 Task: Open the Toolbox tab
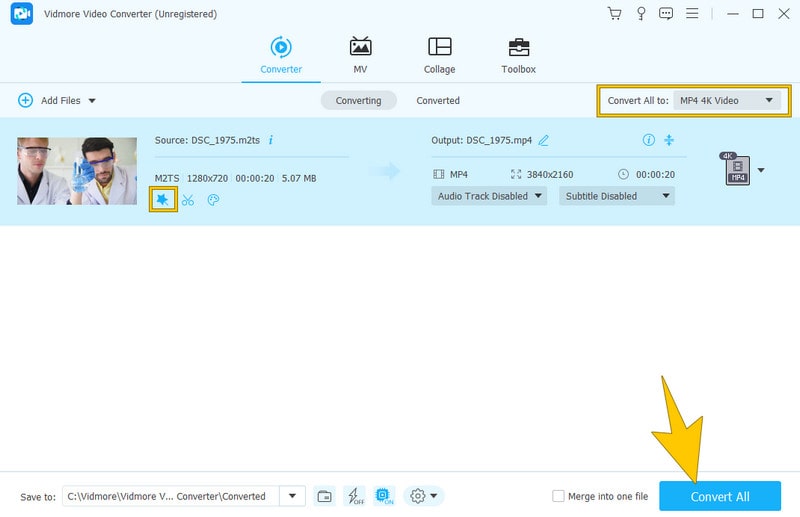point(518,55)
